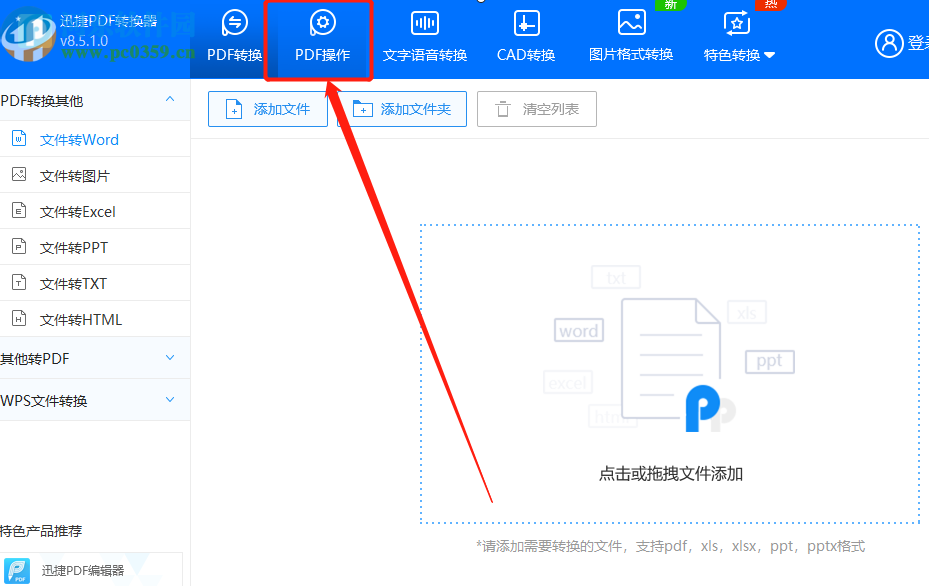This screenshot has width=929, height=586.
Task: Select the 文件转TXT conversion icon
Action: click(18, 282)
